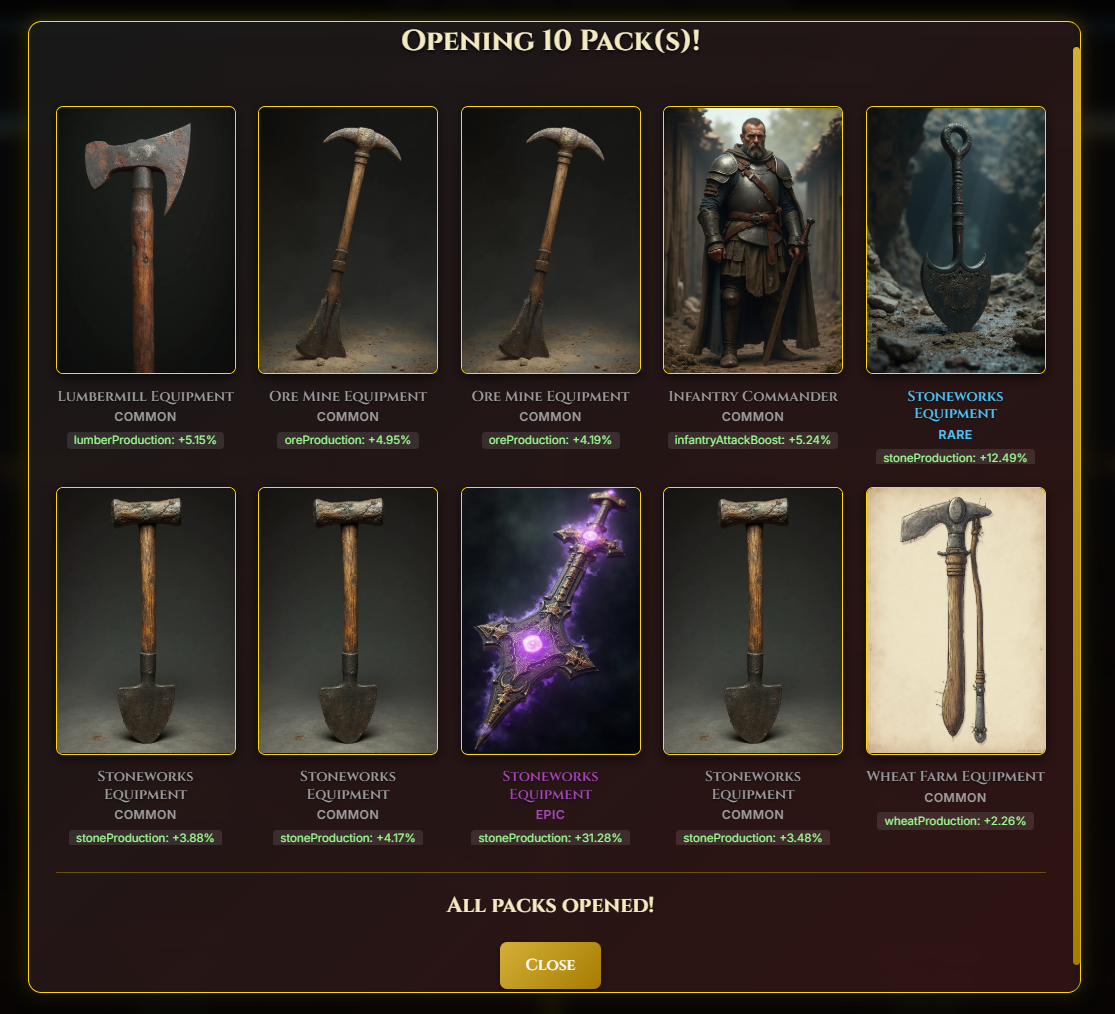Select the epic purple Stoneworks Equipment card

[x=550, y=620]
